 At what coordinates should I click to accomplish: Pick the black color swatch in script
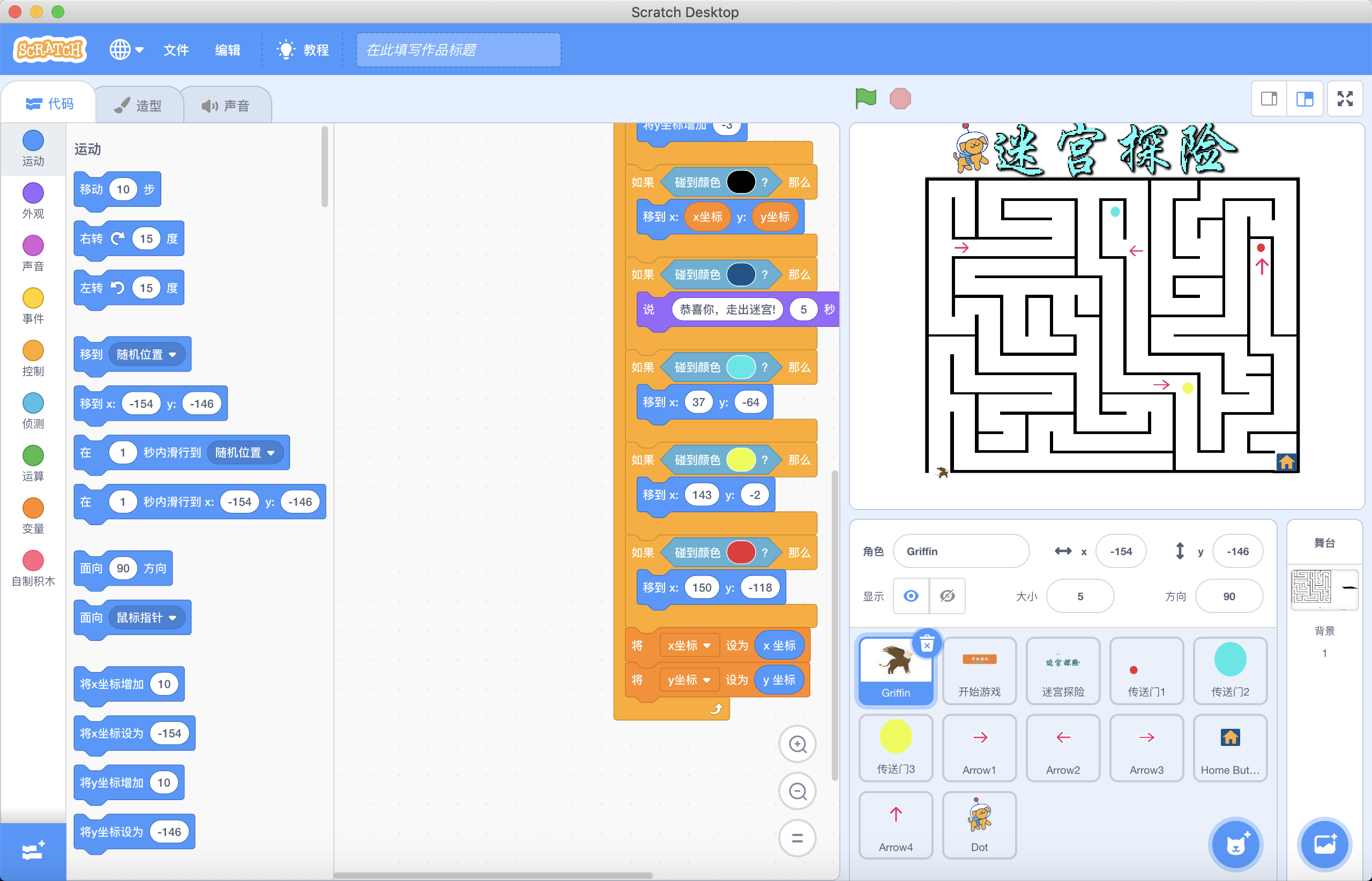(741, 183)
